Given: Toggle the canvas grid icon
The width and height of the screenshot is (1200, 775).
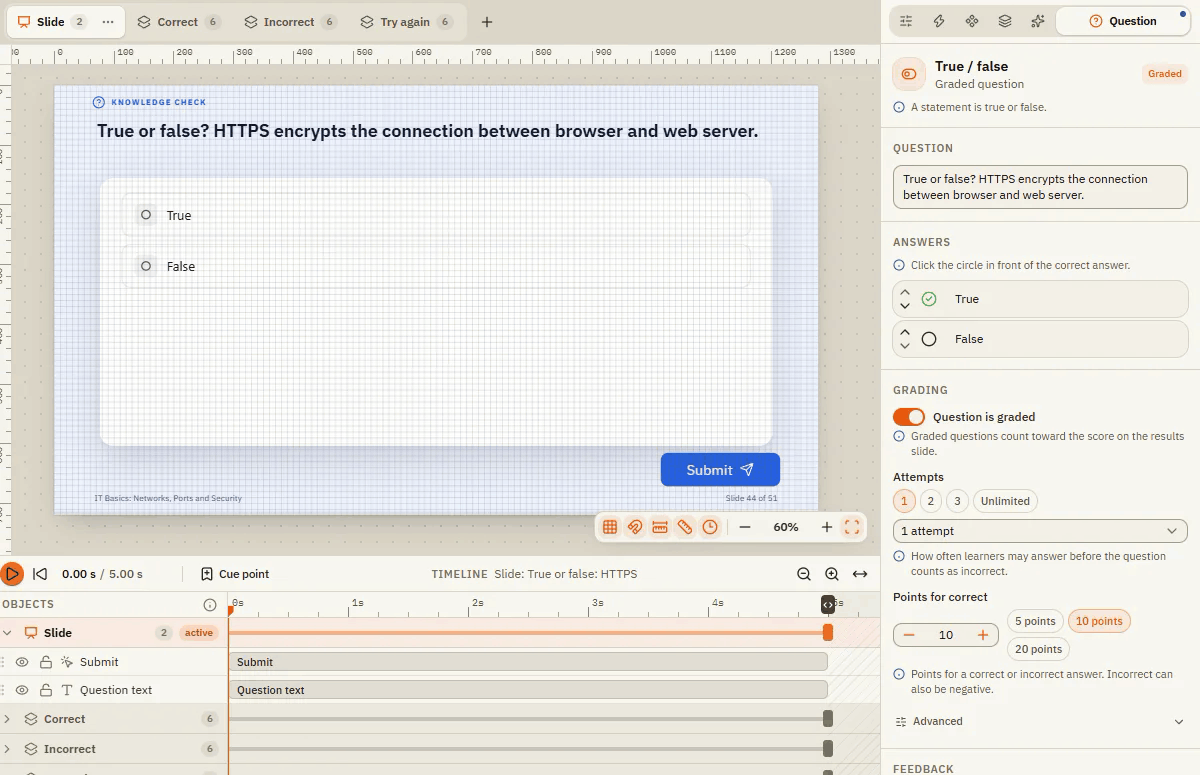Looking at the screenshot, I should (610, 527).
